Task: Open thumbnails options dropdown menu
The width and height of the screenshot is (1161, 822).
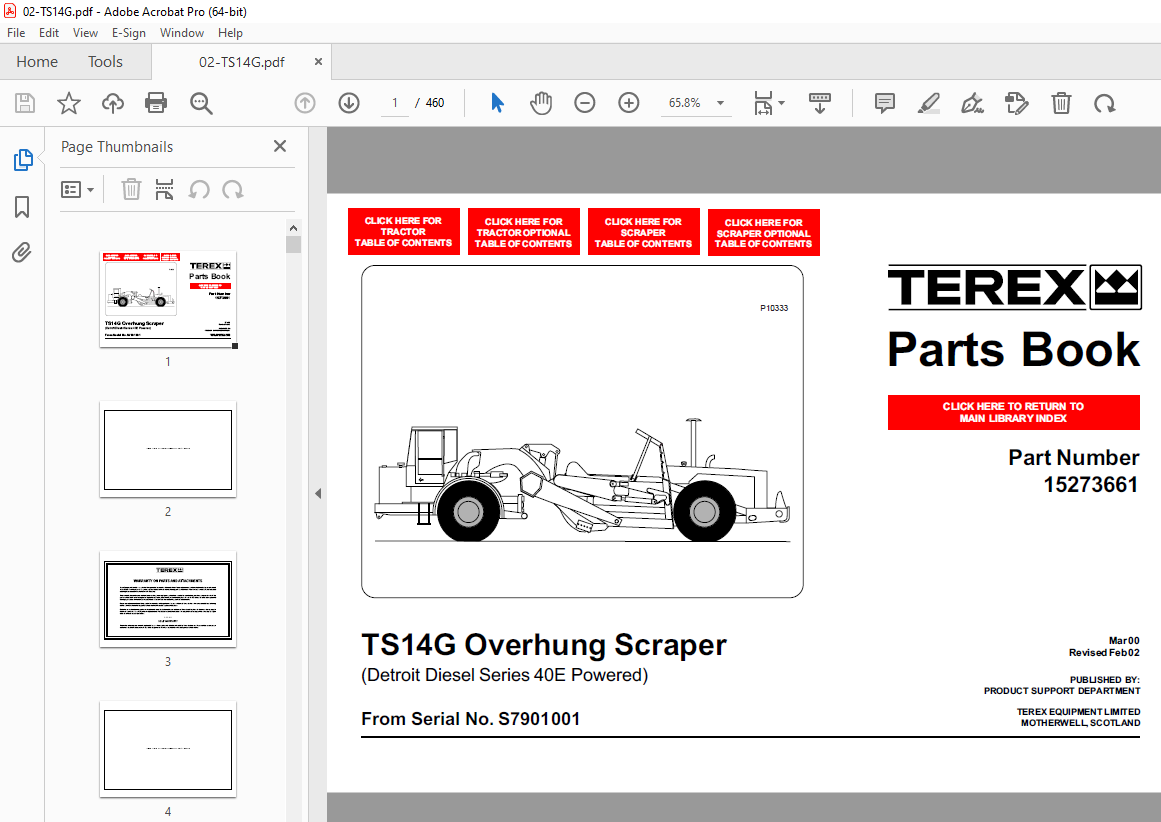Action: coord(77,190)
